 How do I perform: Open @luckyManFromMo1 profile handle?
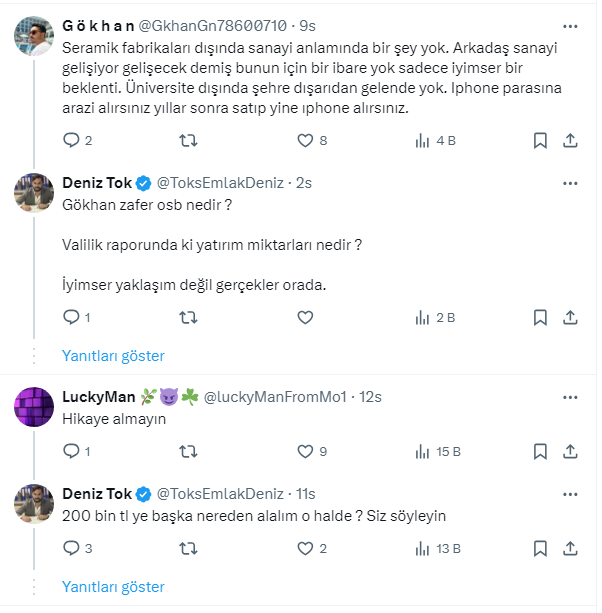pos(275,397)
